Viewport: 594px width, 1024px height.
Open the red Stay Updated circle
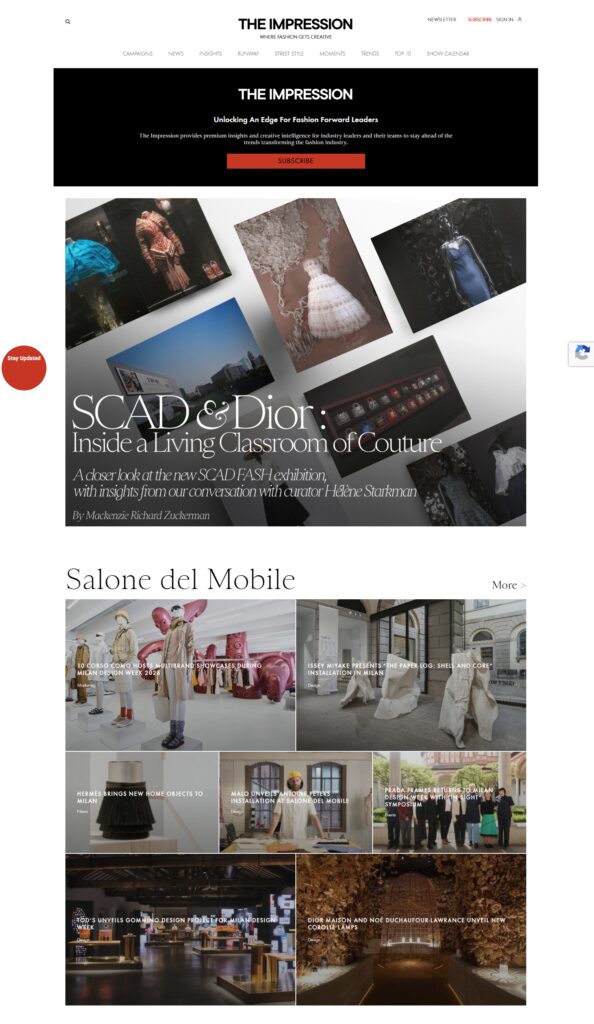pyautogui.click(x=24, y=368)
